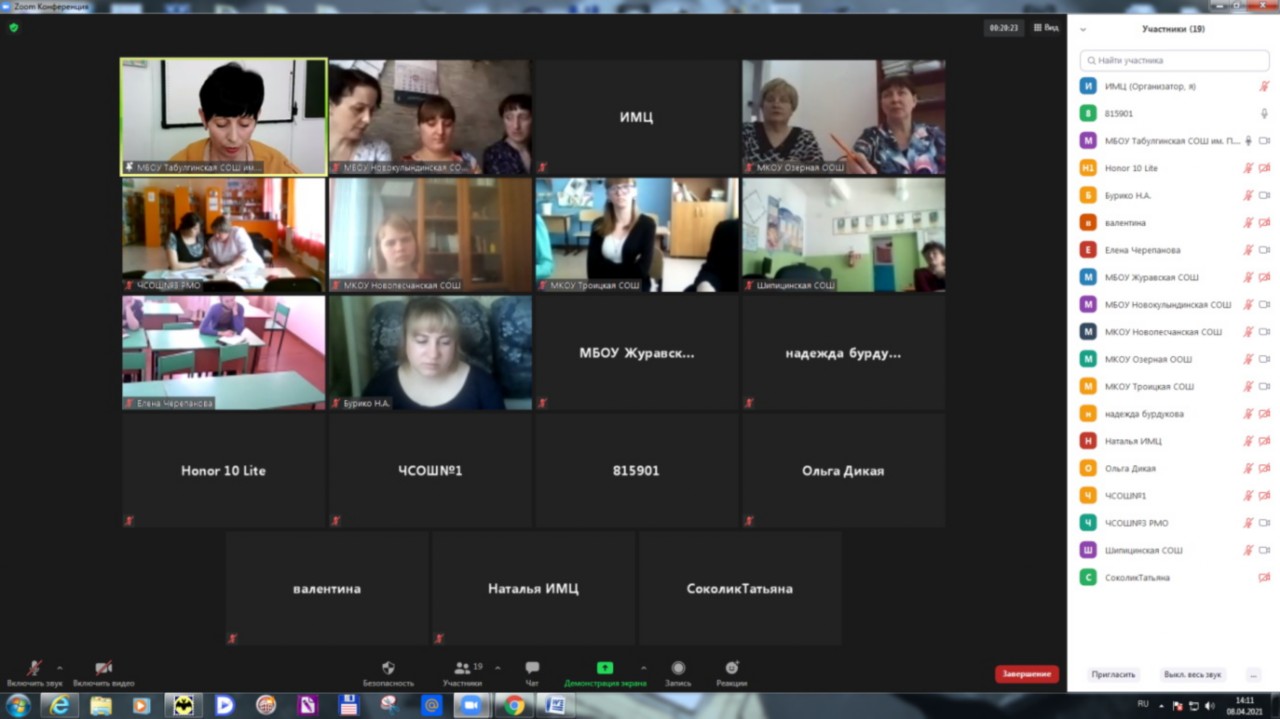
Task: Open the Вид view layout menu
Action: 1046,28
